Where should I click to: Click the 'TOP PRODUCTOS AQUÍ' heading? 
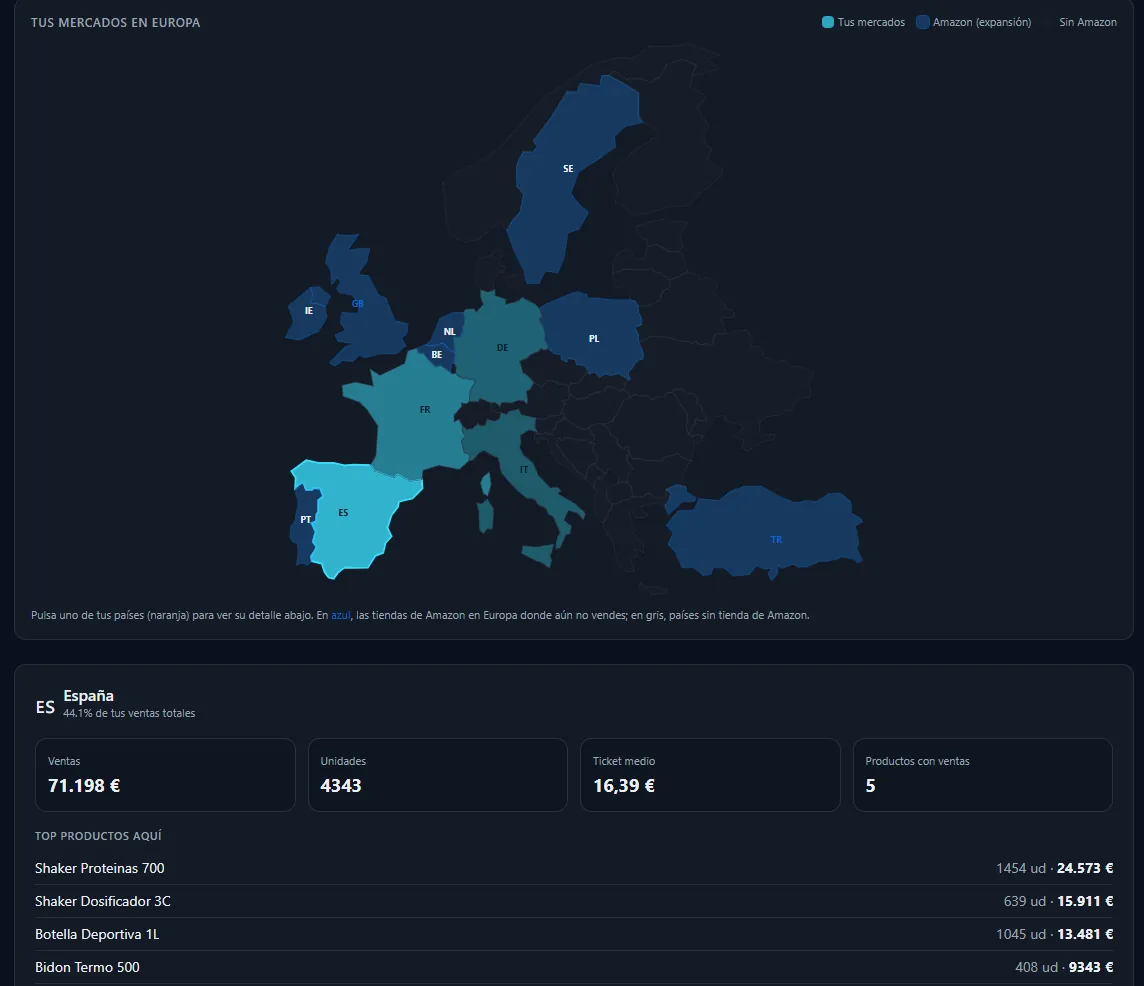pyautogui.click(x=98, y=836)
